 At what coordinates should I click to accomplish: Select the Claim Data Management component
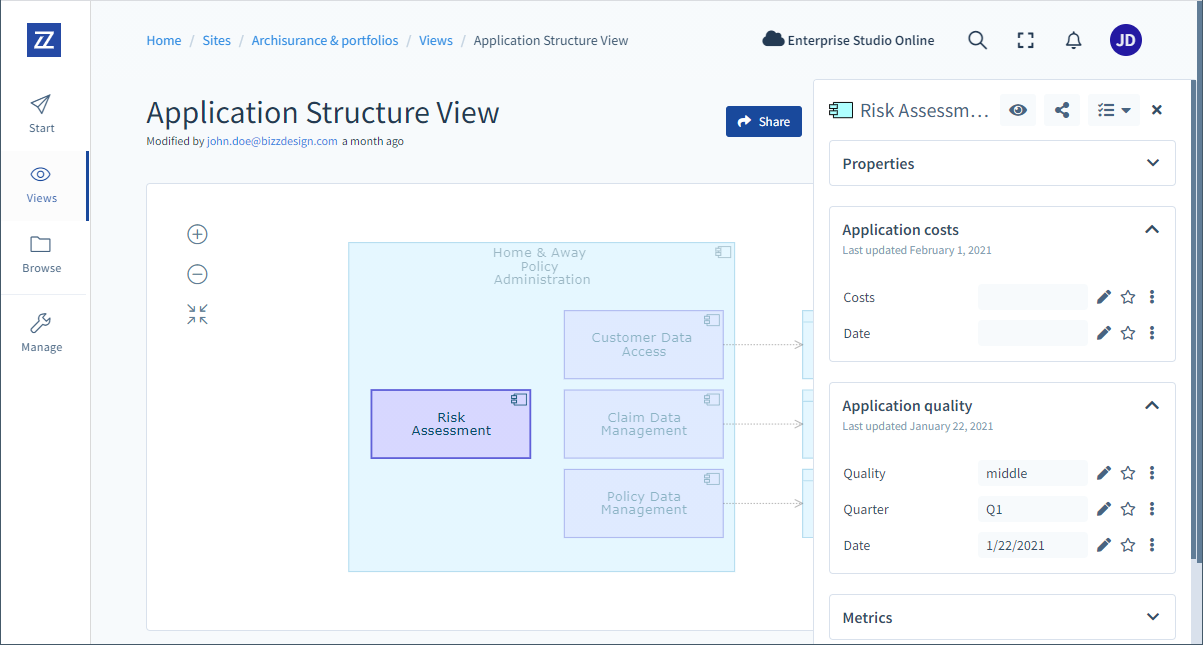point(643,424)
